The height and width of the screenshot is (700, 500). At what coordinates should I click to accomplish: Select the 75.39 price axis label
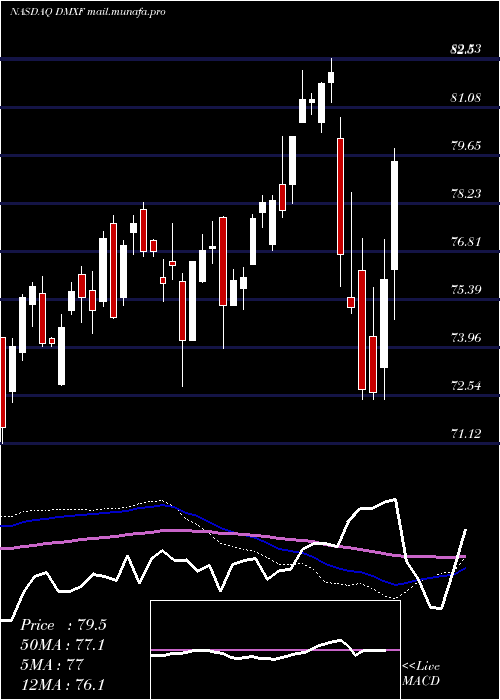click(x=466, y=289)
